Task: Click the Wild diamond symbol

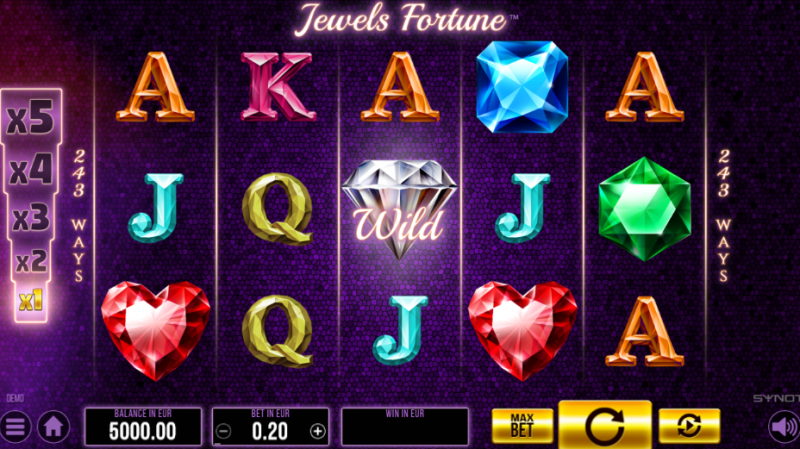Action: coord(399,209)
